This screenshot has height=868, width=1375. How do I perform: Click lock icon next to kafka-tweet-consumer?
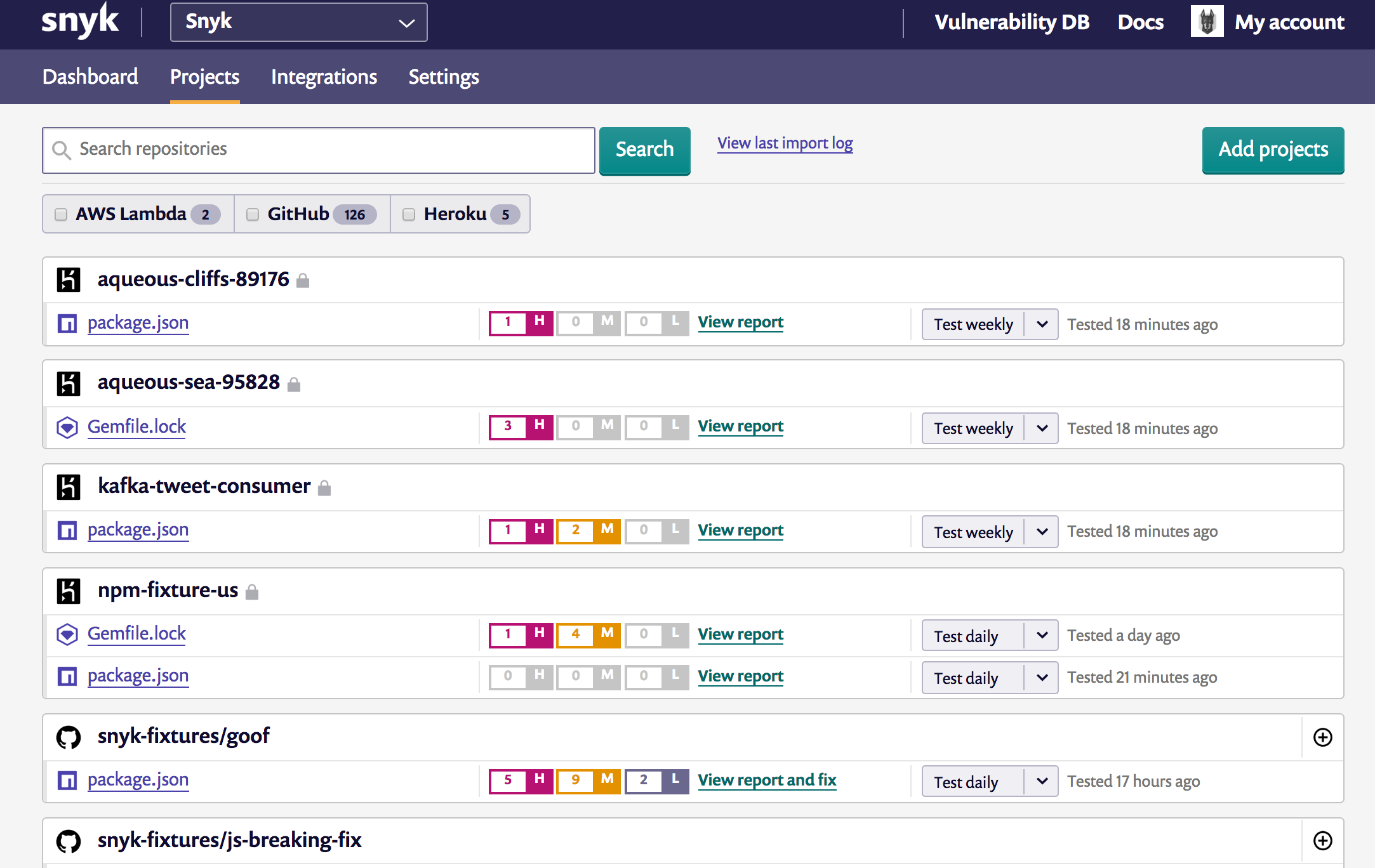(x=324, y=487)
